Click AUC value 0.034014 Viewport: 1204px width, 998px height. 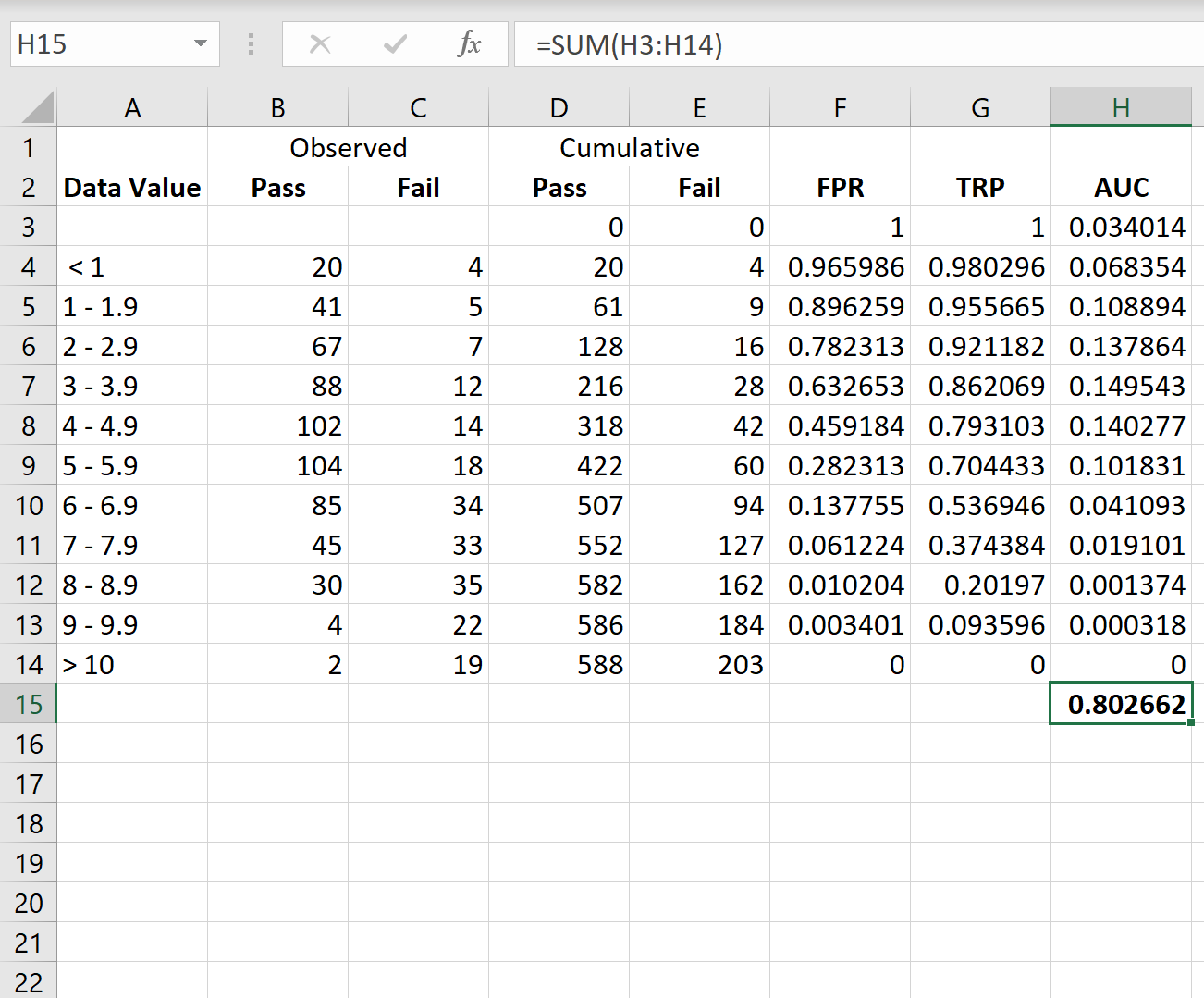[x=1121, y=227]
